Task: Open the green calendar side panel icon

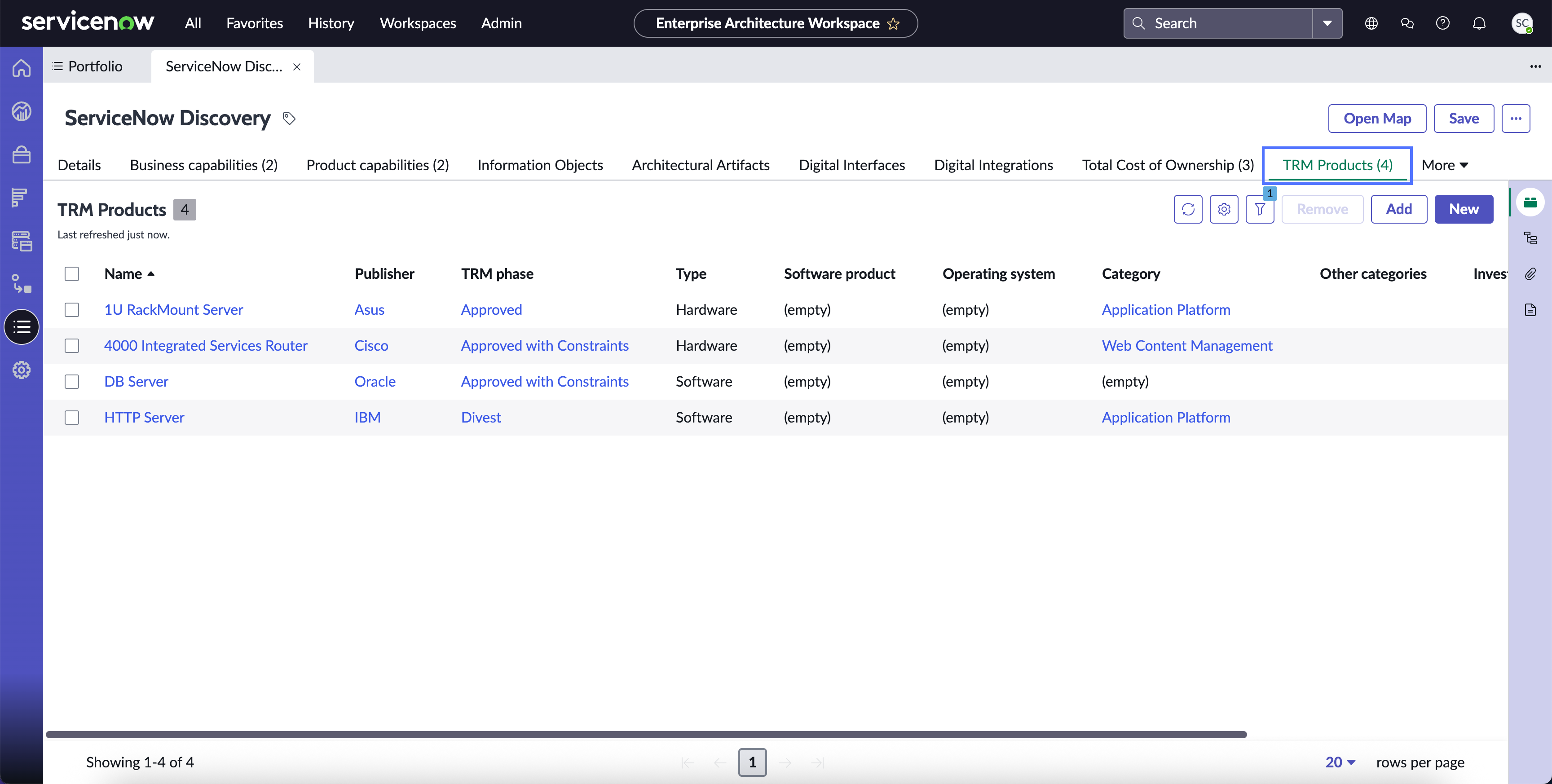Action: tap(1530, 203)
